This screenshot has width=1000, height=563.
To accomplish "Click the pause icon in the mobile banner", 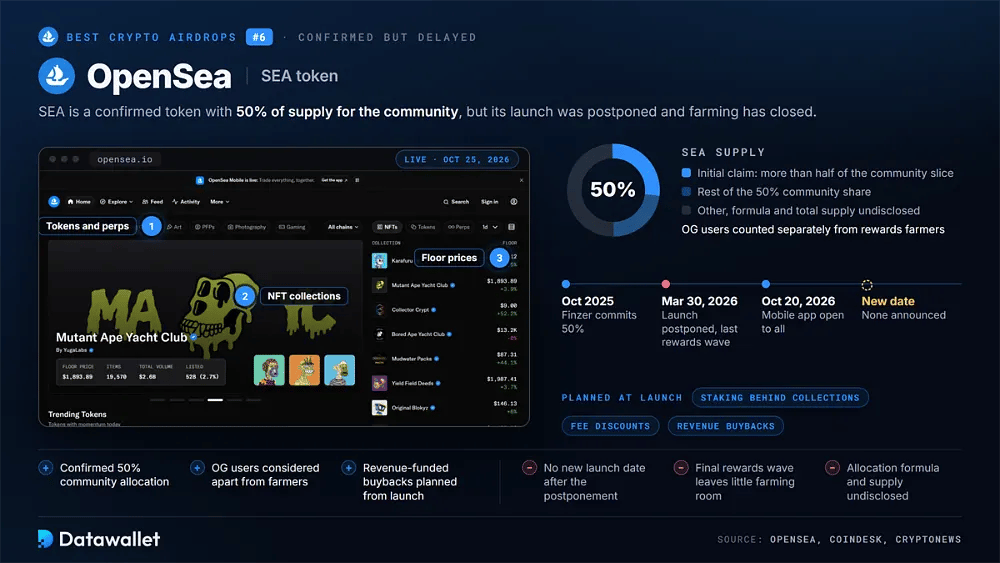I will coord(357,180).
